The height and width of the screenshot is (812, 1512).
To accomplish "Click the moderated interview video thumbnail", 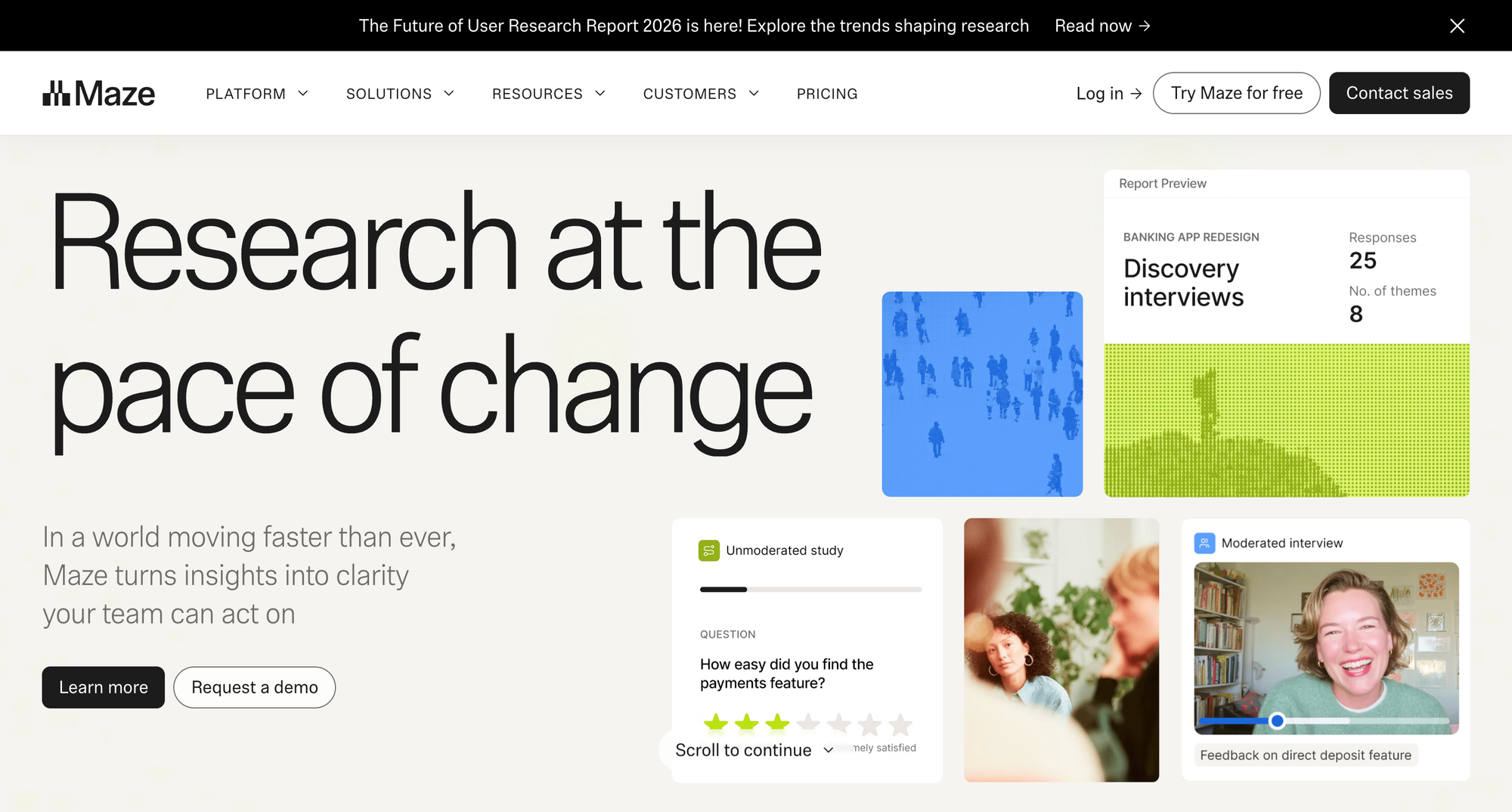I will (1326, 648).
